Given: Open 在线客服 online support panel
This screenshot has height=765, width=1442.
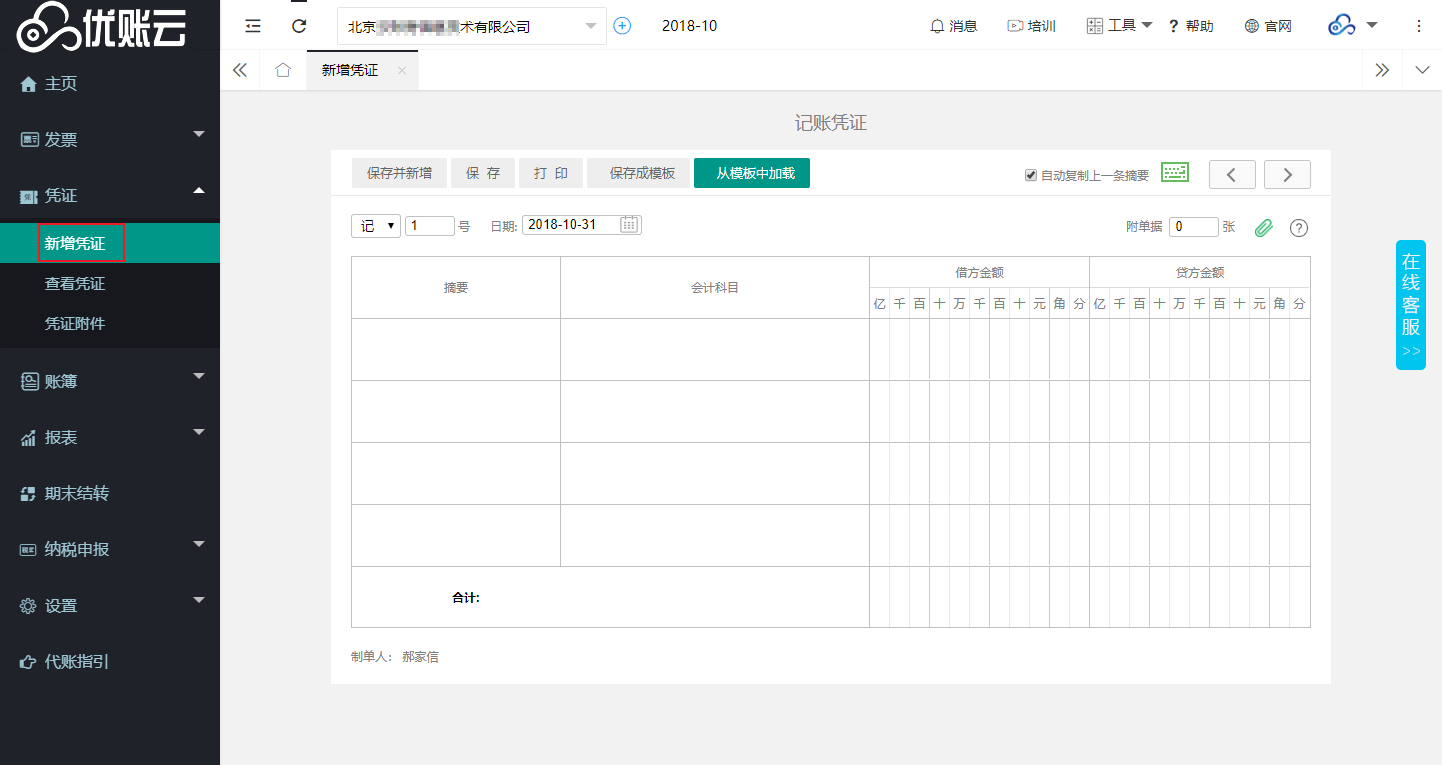Looking at the screenshot, I should (1411, 305).
